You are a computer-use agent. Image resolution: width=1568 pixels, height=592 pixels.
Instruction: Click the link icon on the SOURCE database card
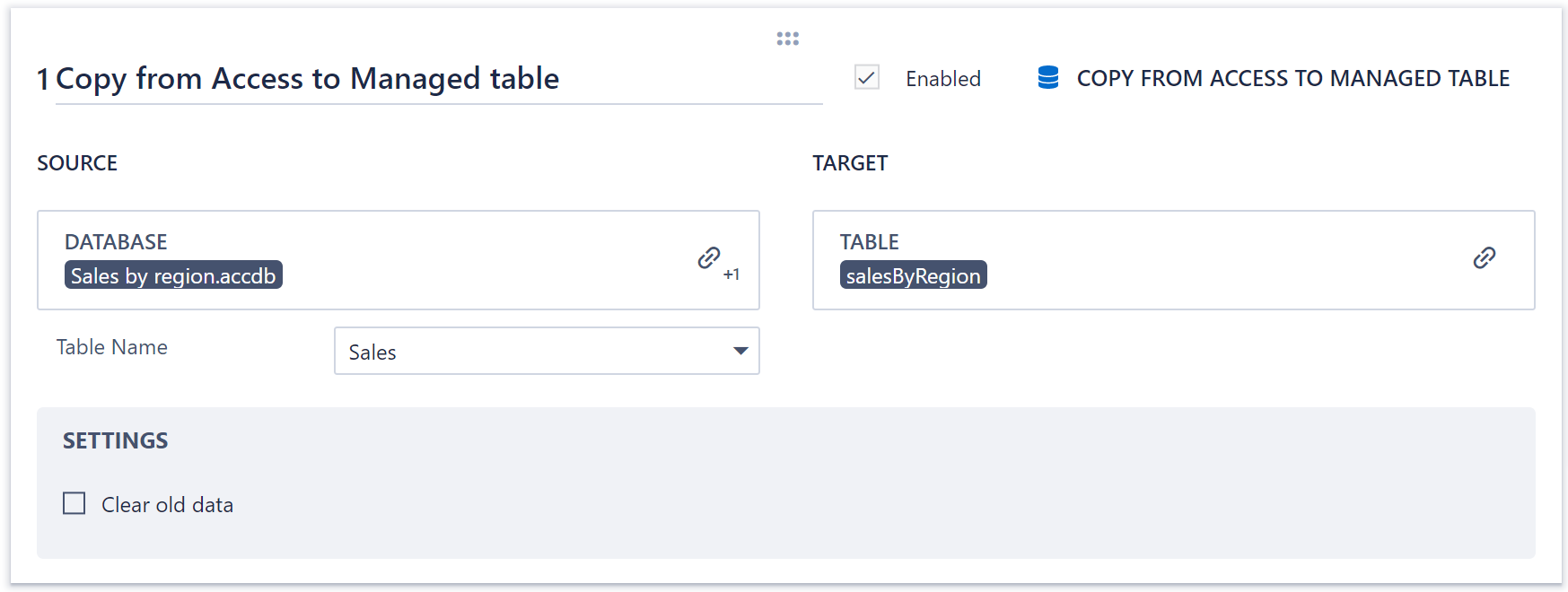(x=709, y=257)
